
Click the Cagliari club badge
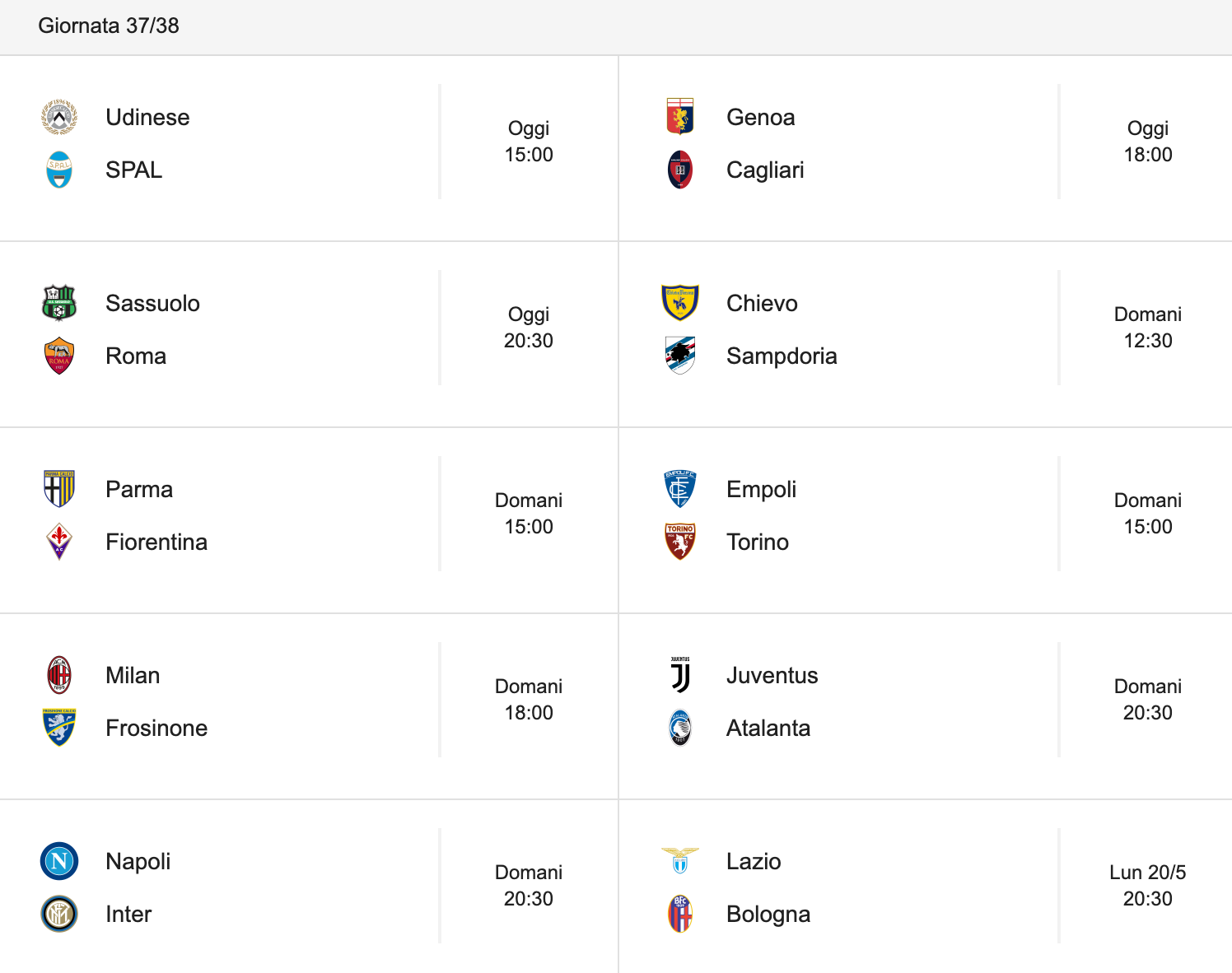point(680,170)
